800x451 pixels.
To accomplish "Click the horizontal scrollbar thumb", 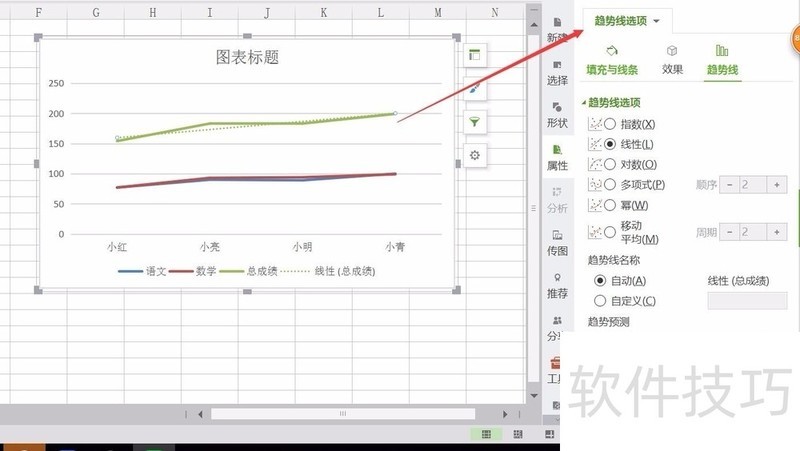I will pyautogui.click(x=343, y=414).
